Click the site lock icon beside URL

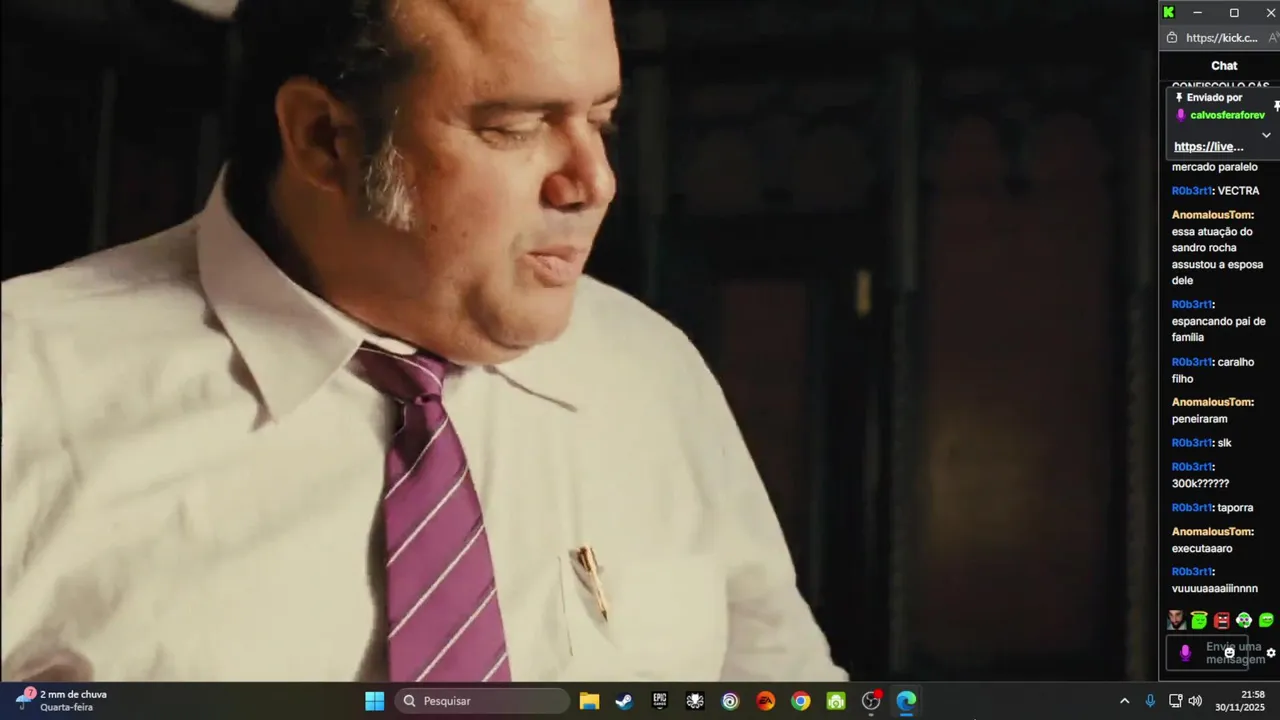[1172, 38]
